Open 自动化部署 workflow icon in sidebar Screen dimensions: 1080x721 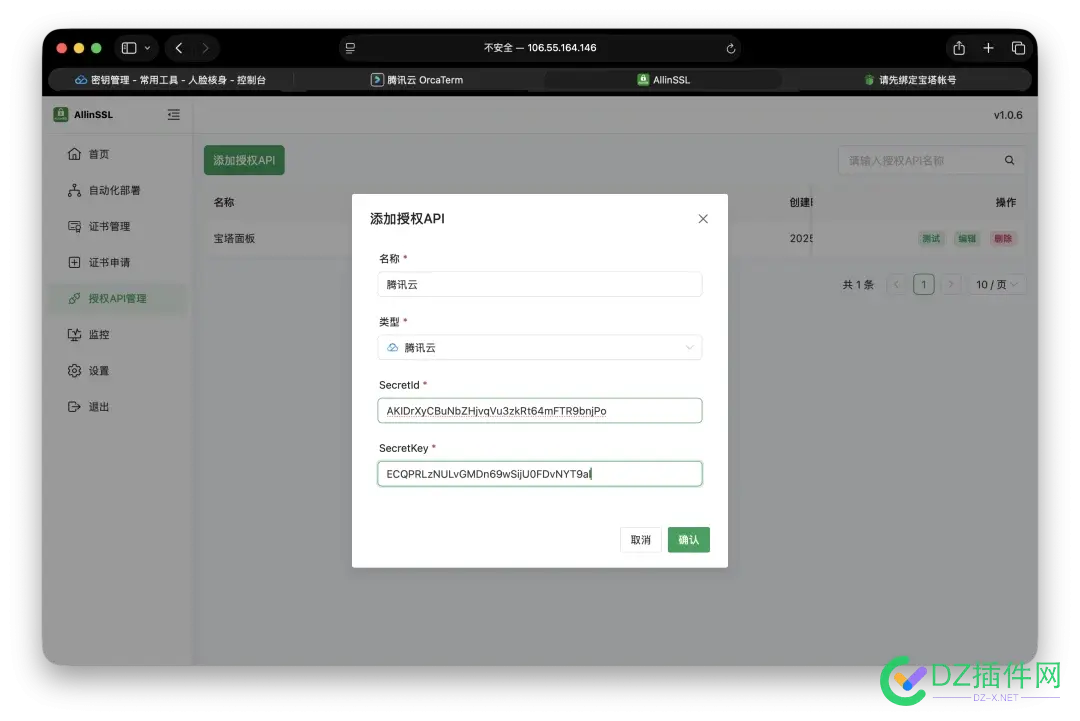[x=74, y=190]
